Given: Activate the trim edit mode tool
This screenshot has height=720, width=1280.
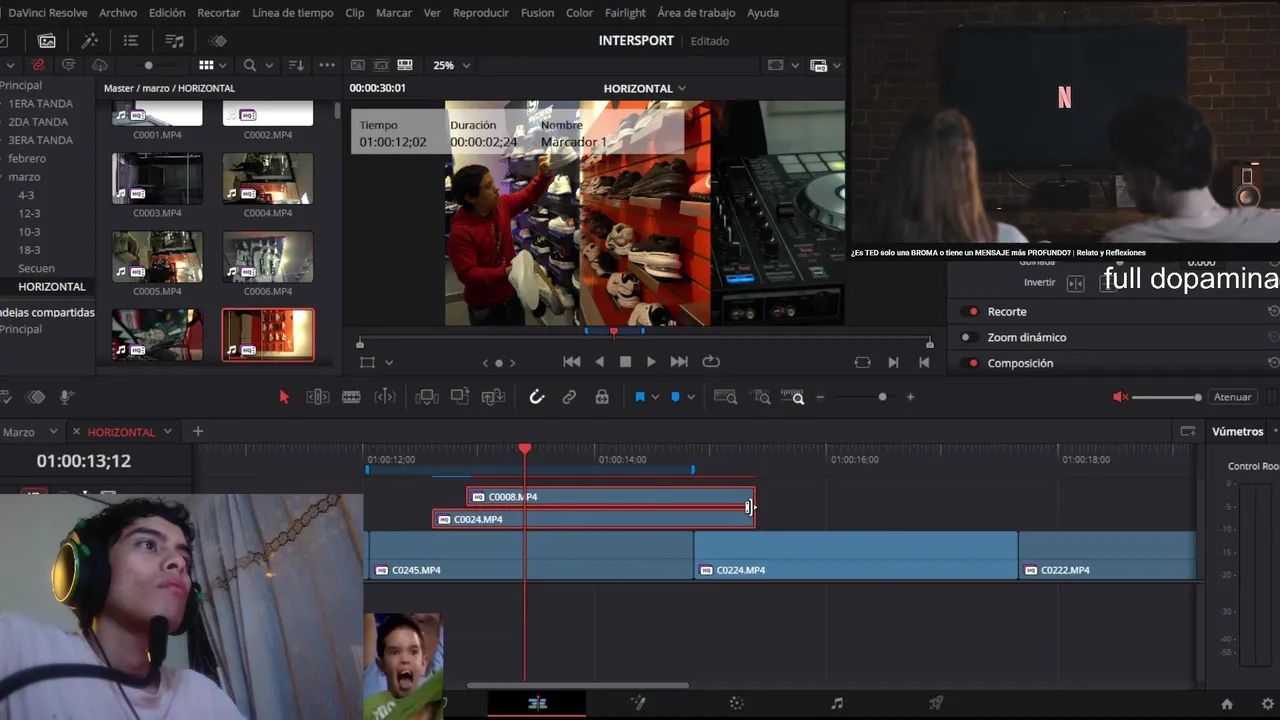Looking at the screenshot, I should coord(318,397).
